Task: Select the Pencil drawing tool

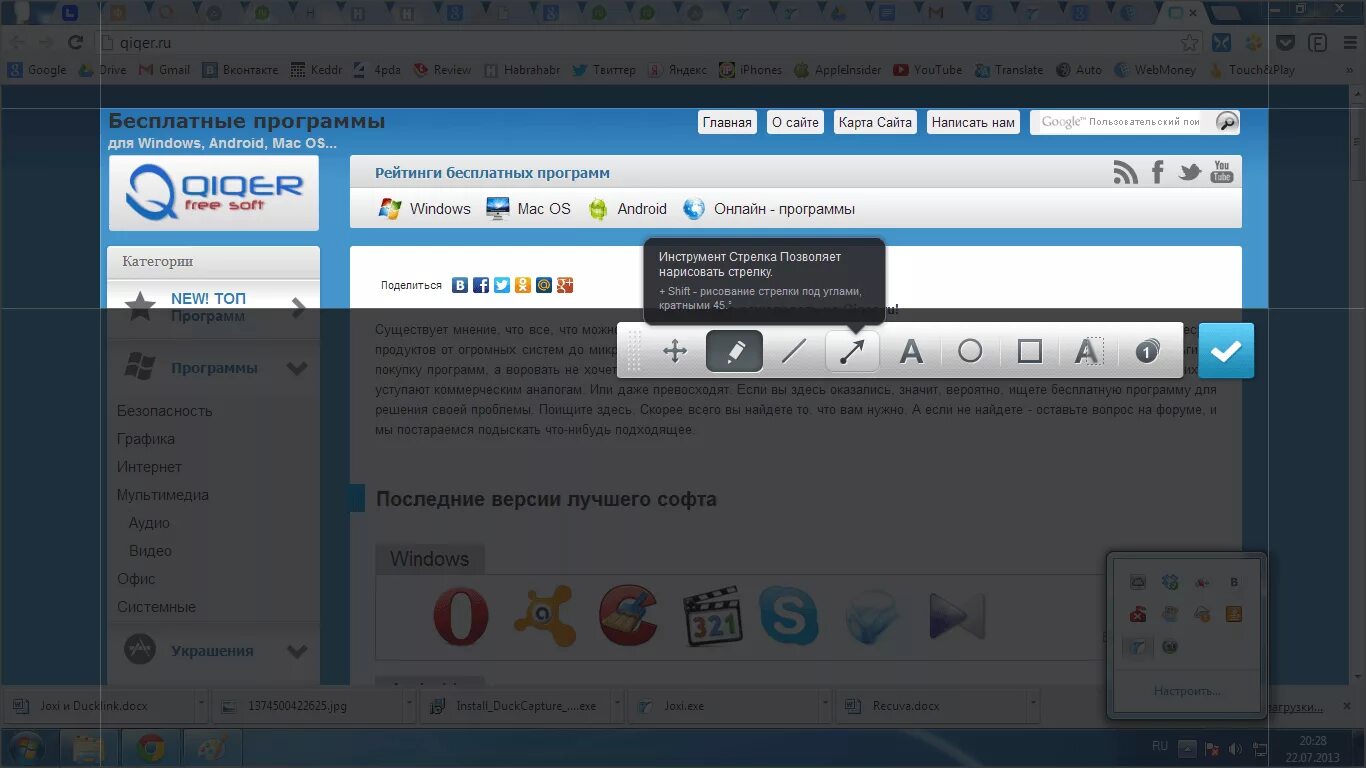Action: click(734, 351)
